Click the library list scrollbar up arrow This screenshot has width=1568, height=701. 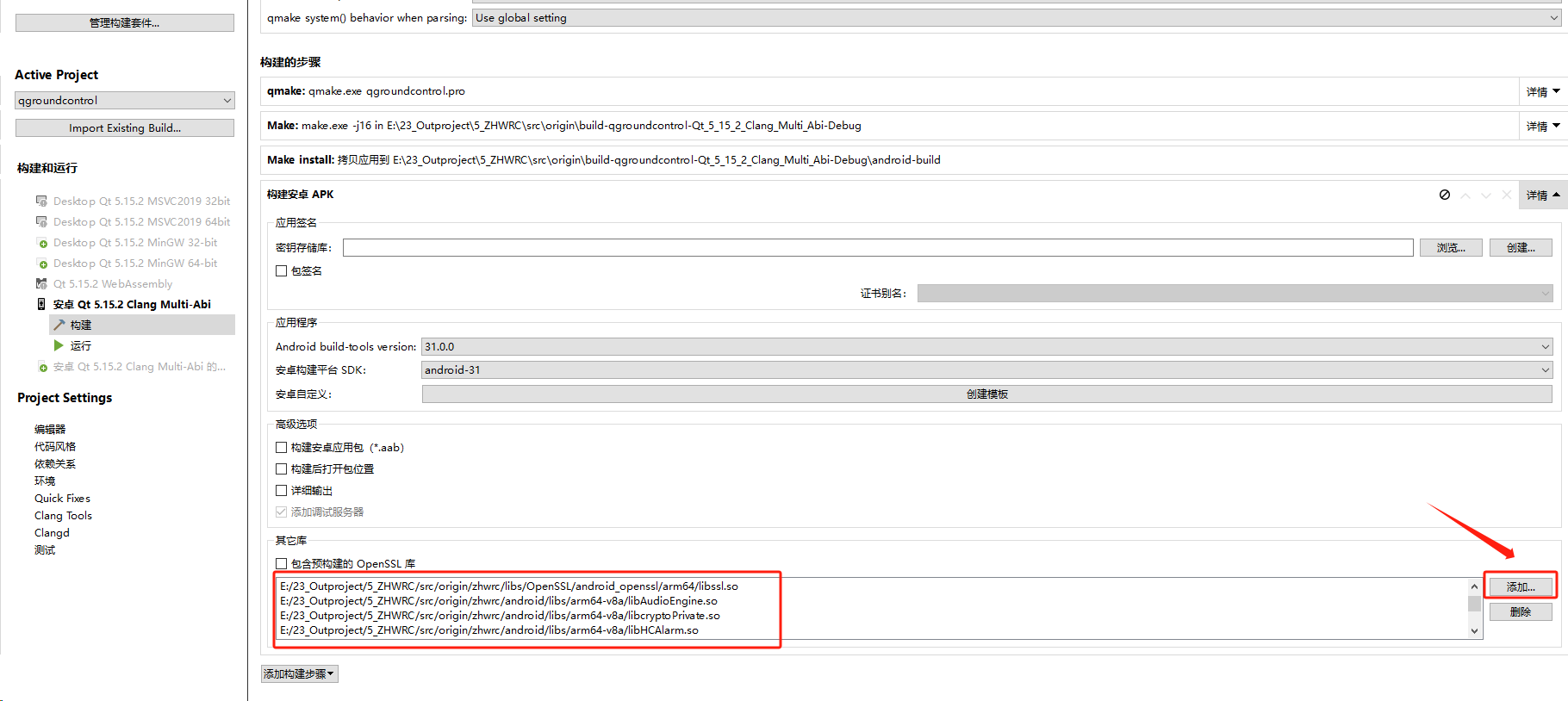click(1474, 586)
